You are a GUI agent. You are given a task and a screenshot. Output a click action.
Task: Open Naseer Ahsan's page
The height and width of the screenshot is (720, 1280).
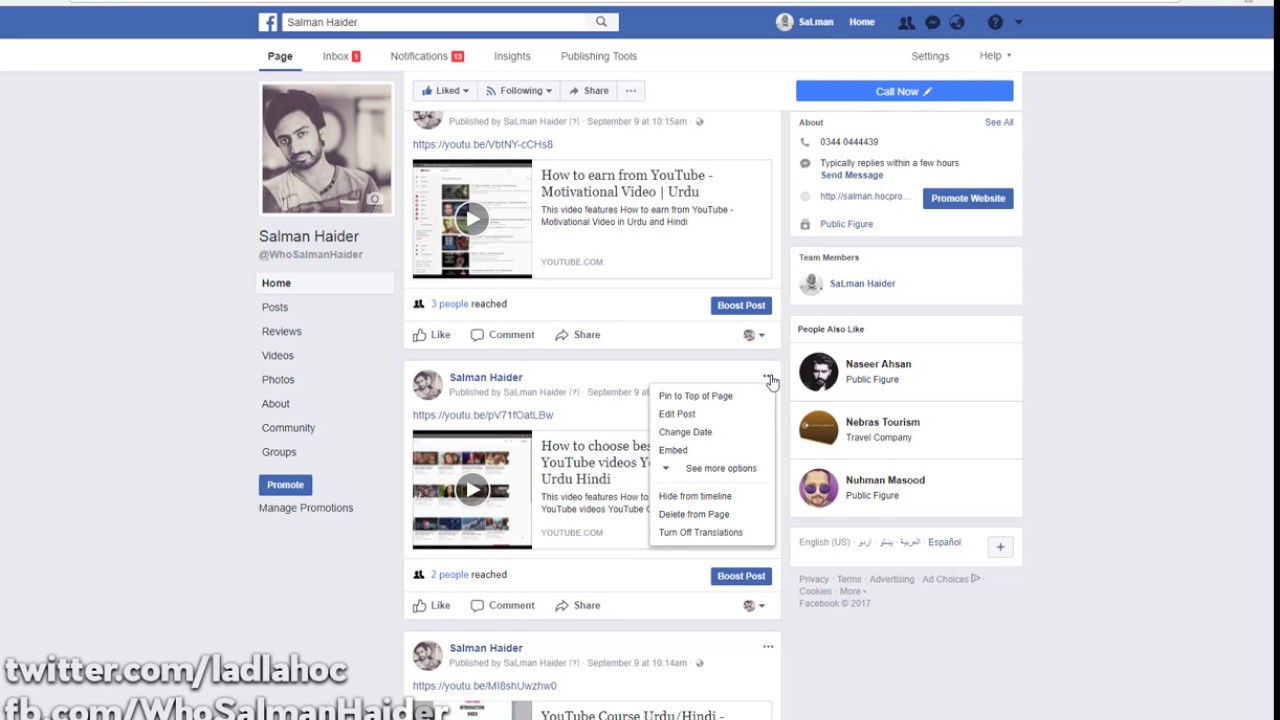(878, 364)
